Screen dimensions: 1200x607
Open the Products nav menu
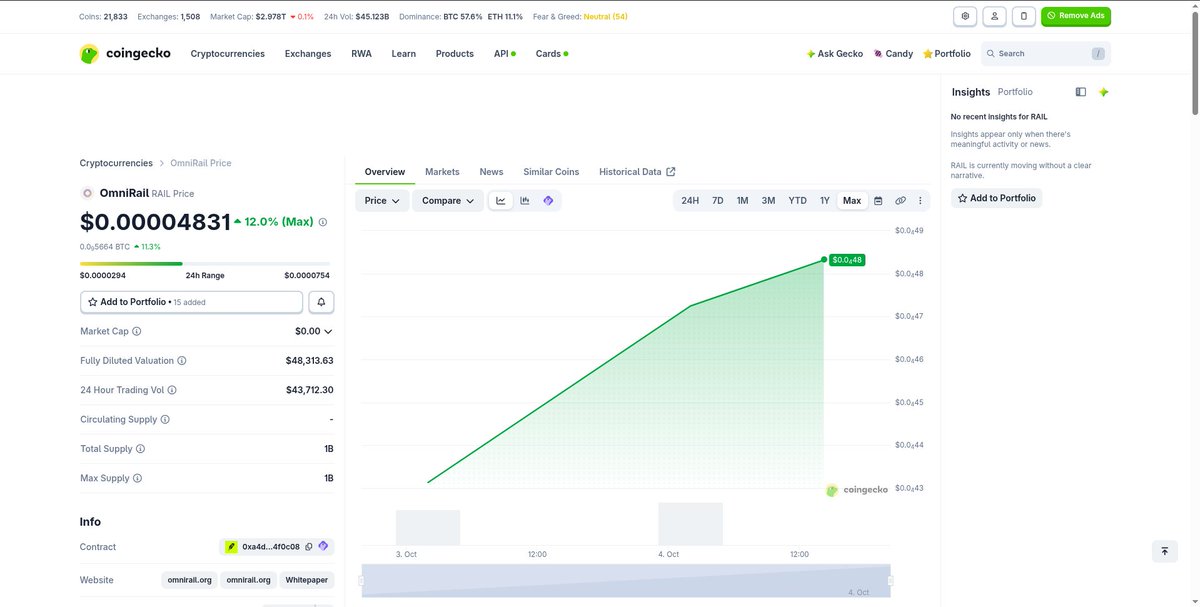[x=455, y=54]
